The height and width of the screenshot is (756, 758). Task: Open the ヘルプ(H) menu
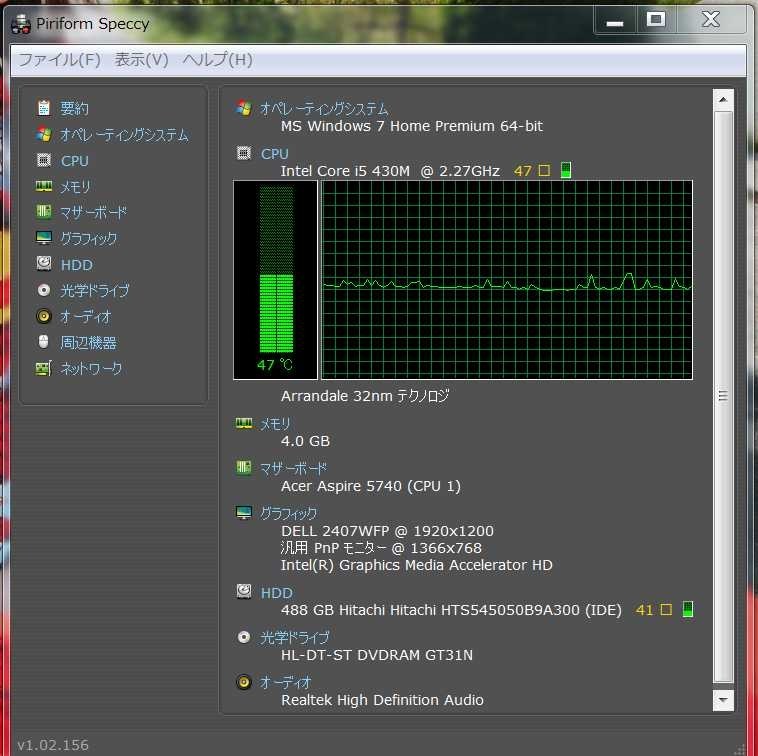[x=218, y=60]
